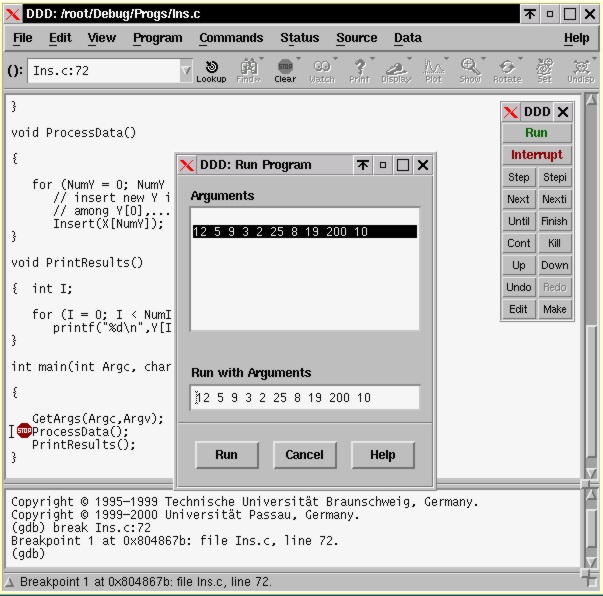603x596 pixels.
Task: Click the Display toolbar icon
Action: pyautogui.click(x=396, y=70)
